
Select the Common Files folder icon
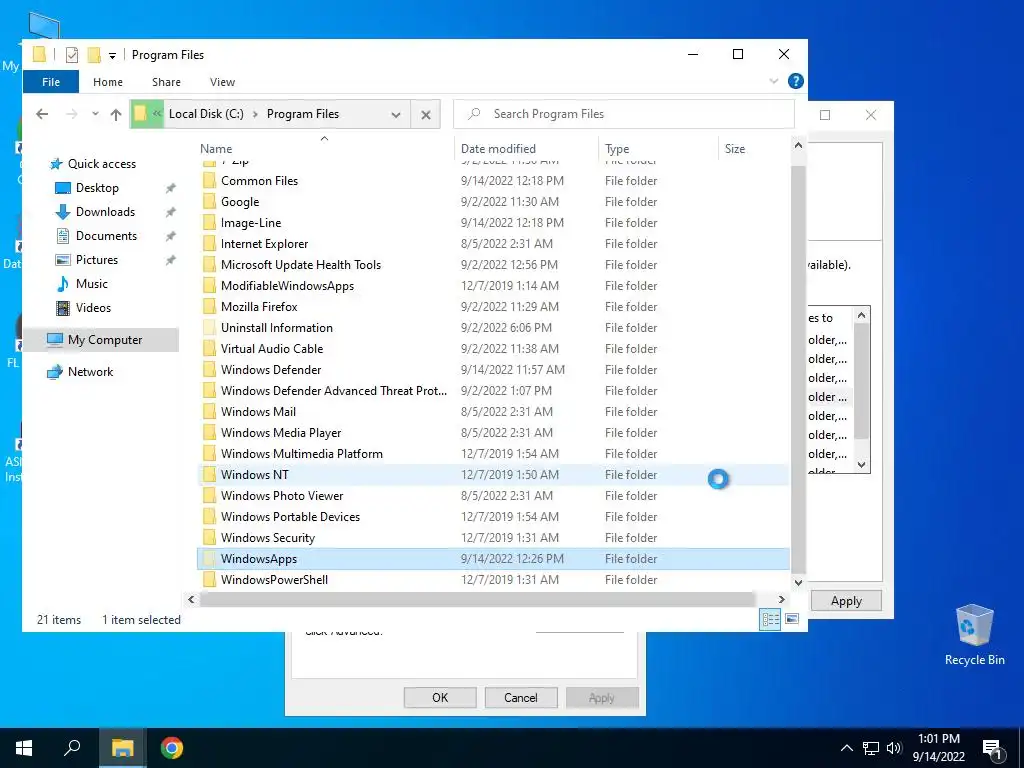(209, 181)
